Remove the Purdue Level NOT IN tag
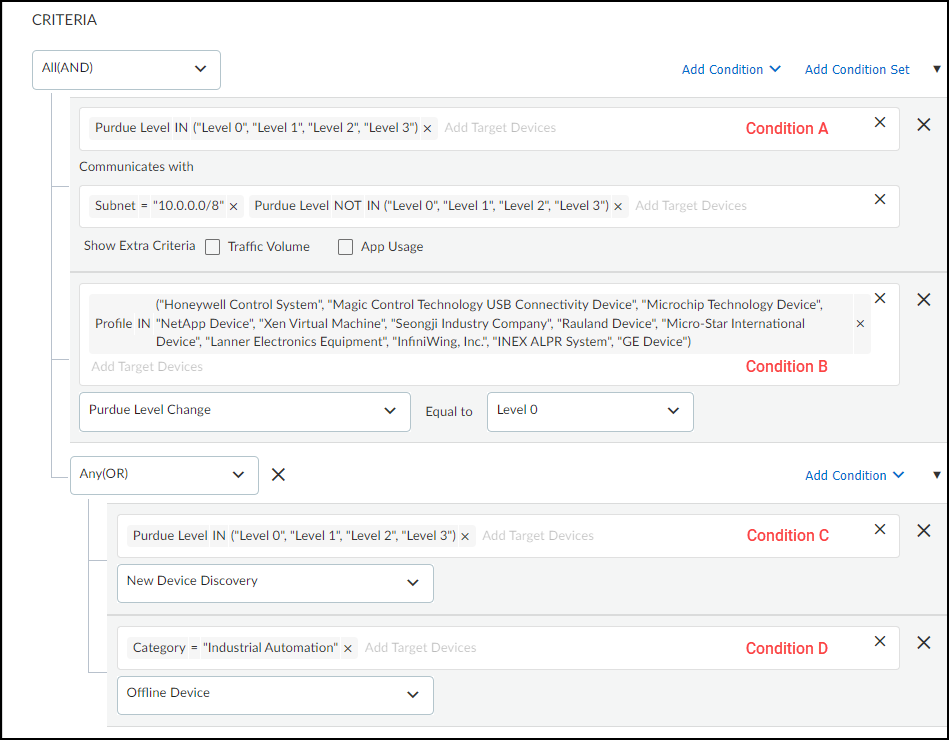Screen dimensions: 949x740 click(x=618, y=206)
